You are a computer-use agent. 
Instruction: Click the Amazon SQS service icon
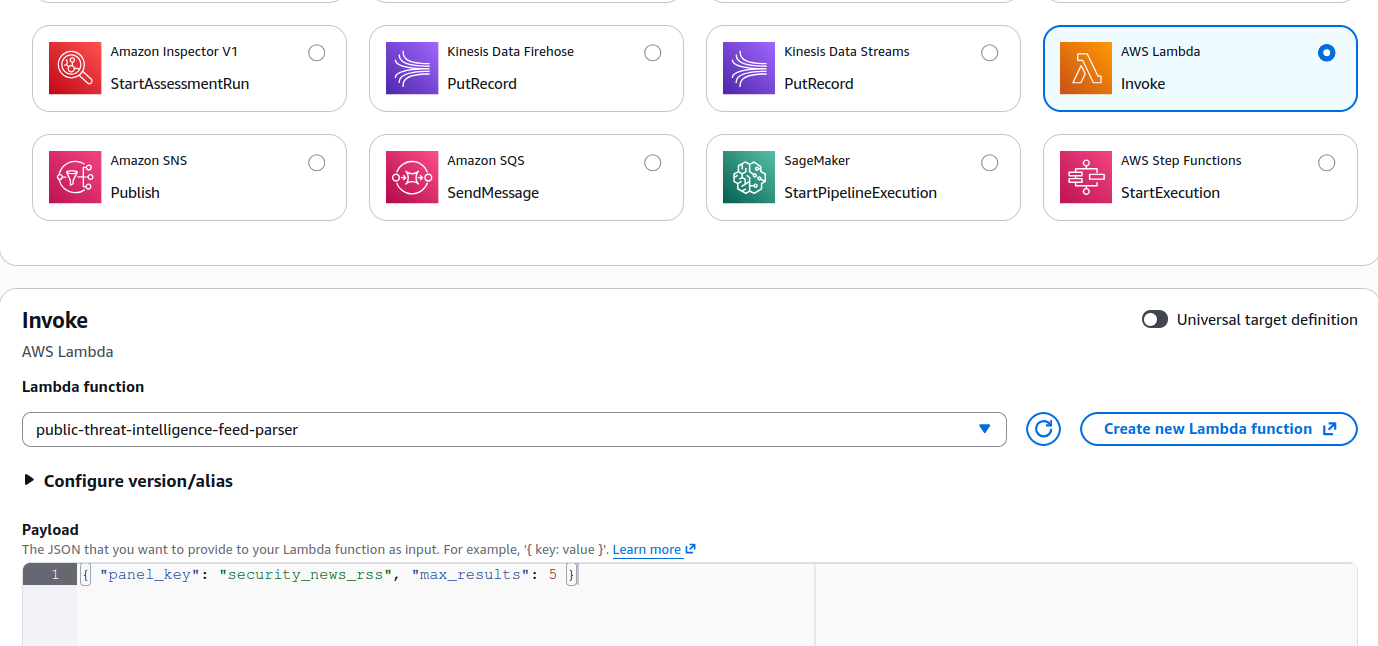coord(413,177)
